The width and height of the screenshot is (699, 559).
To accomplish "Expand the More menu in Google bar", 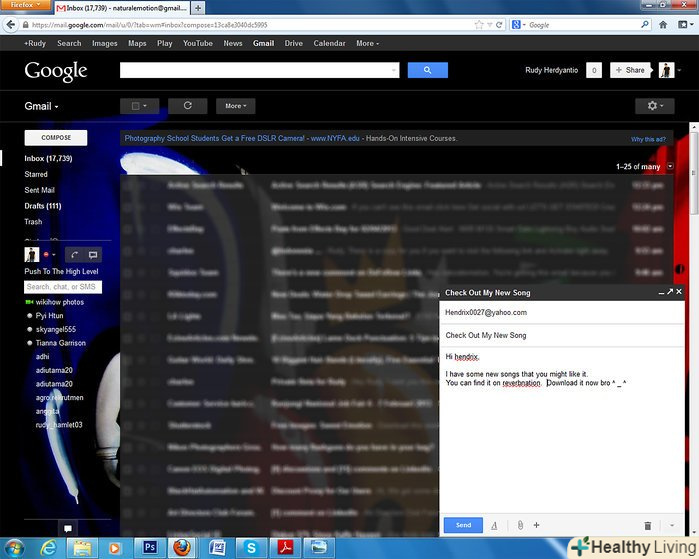I will coord(367,43).
